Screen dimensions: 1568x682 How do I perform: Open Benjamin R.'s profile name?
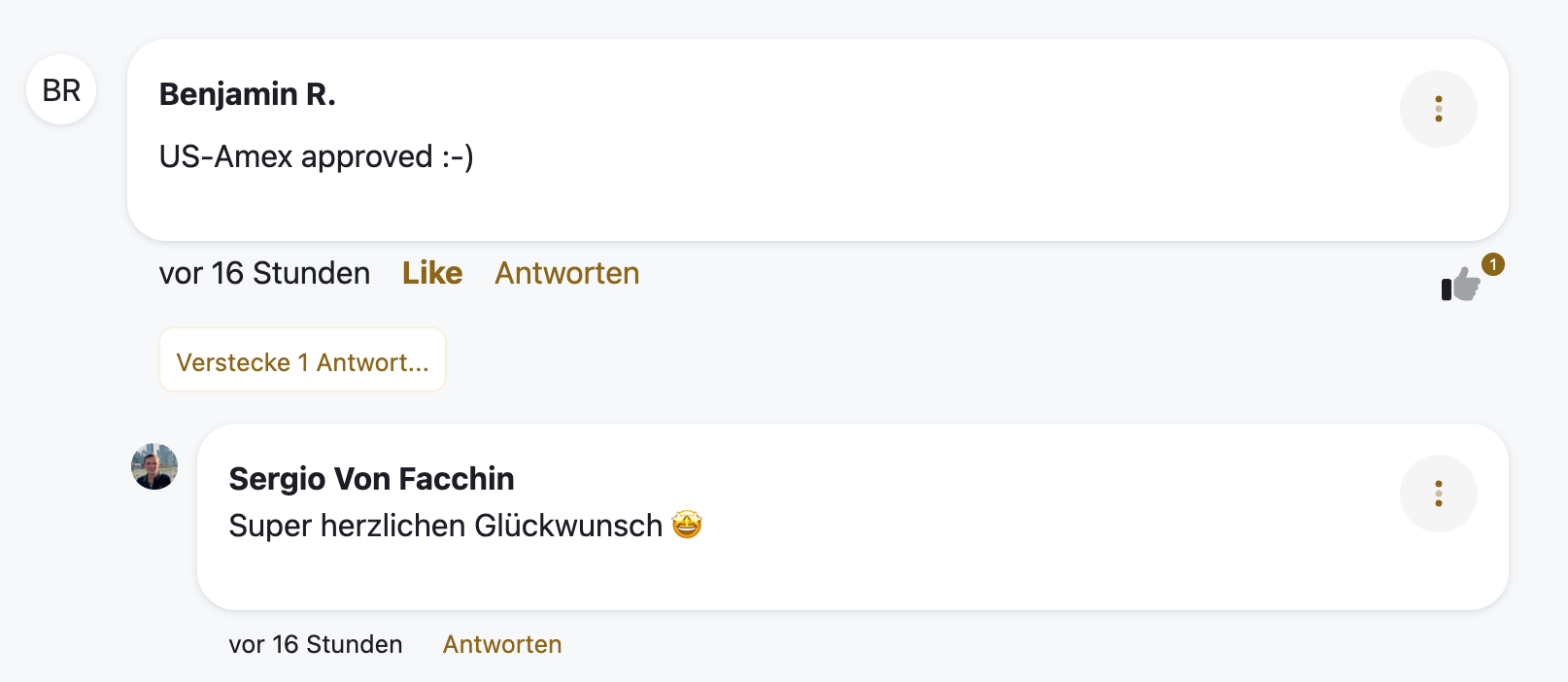[247, 94]
